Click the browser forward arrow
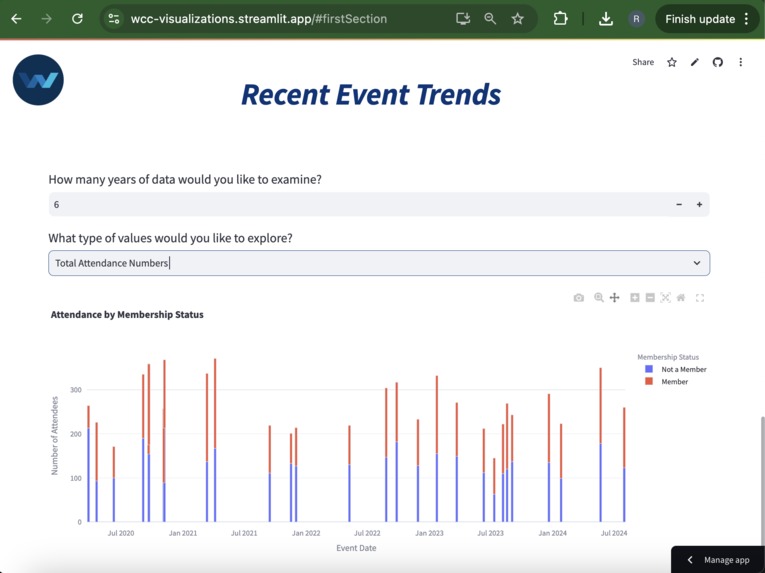 [46, 19]
